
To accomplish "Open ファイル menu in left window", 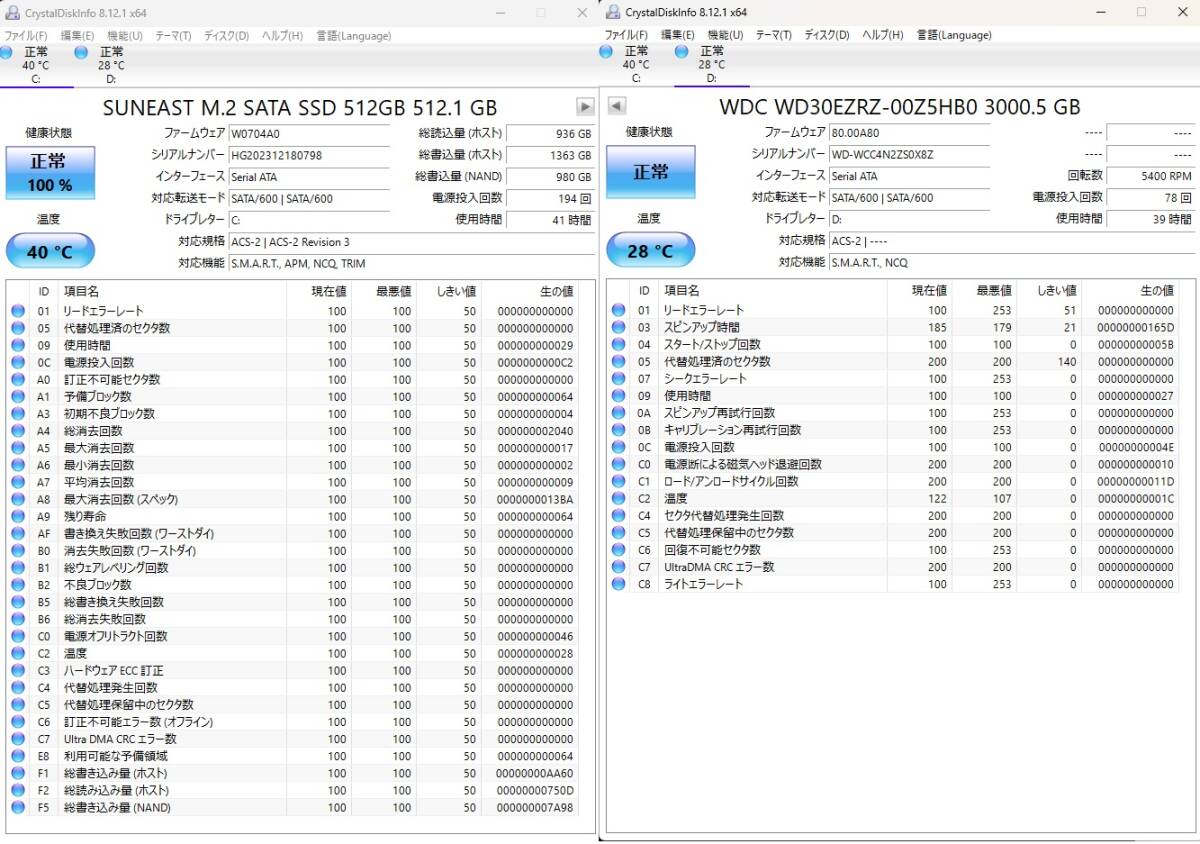I will point(26,35).
